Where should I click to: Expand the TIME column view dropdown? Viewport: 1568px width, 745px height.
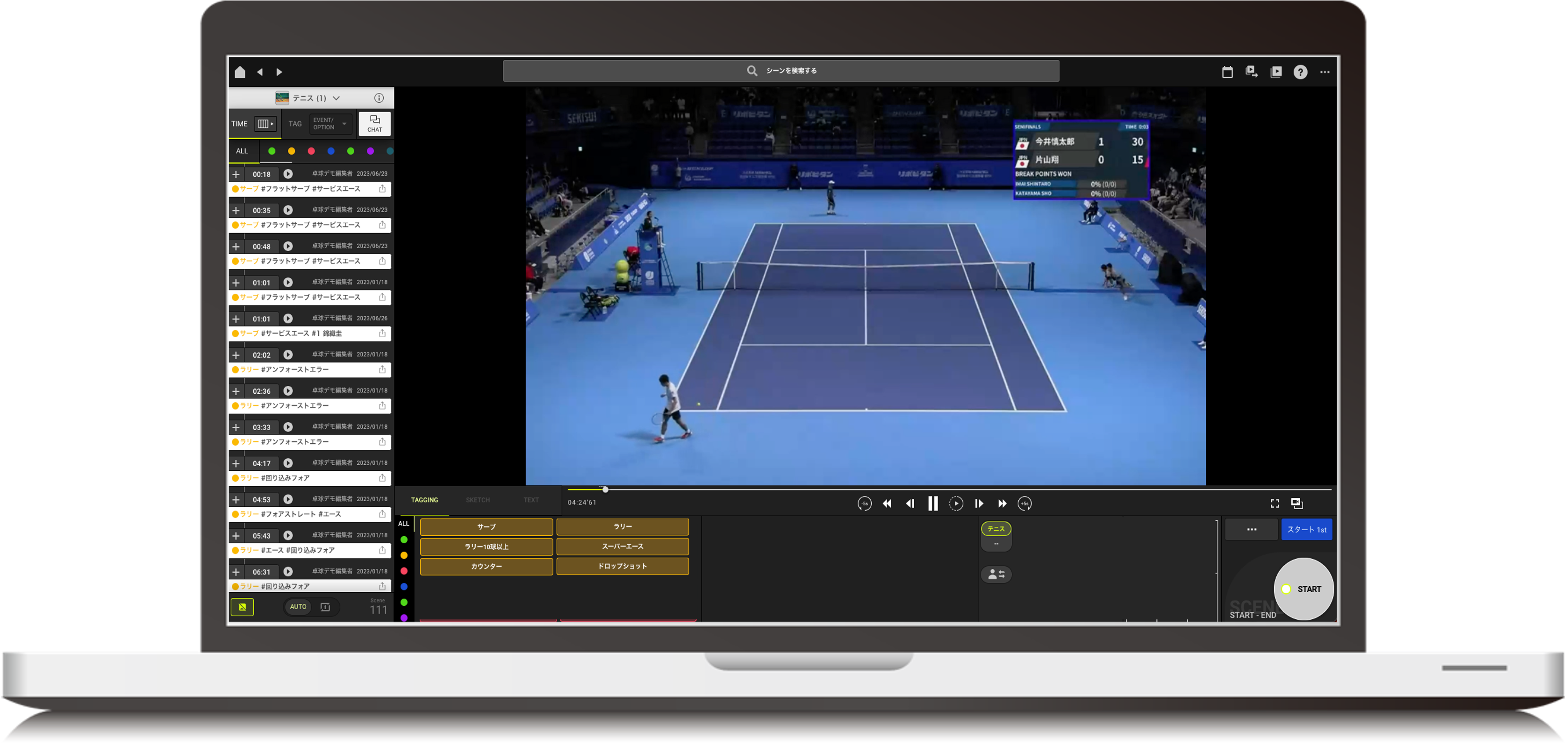265,124
